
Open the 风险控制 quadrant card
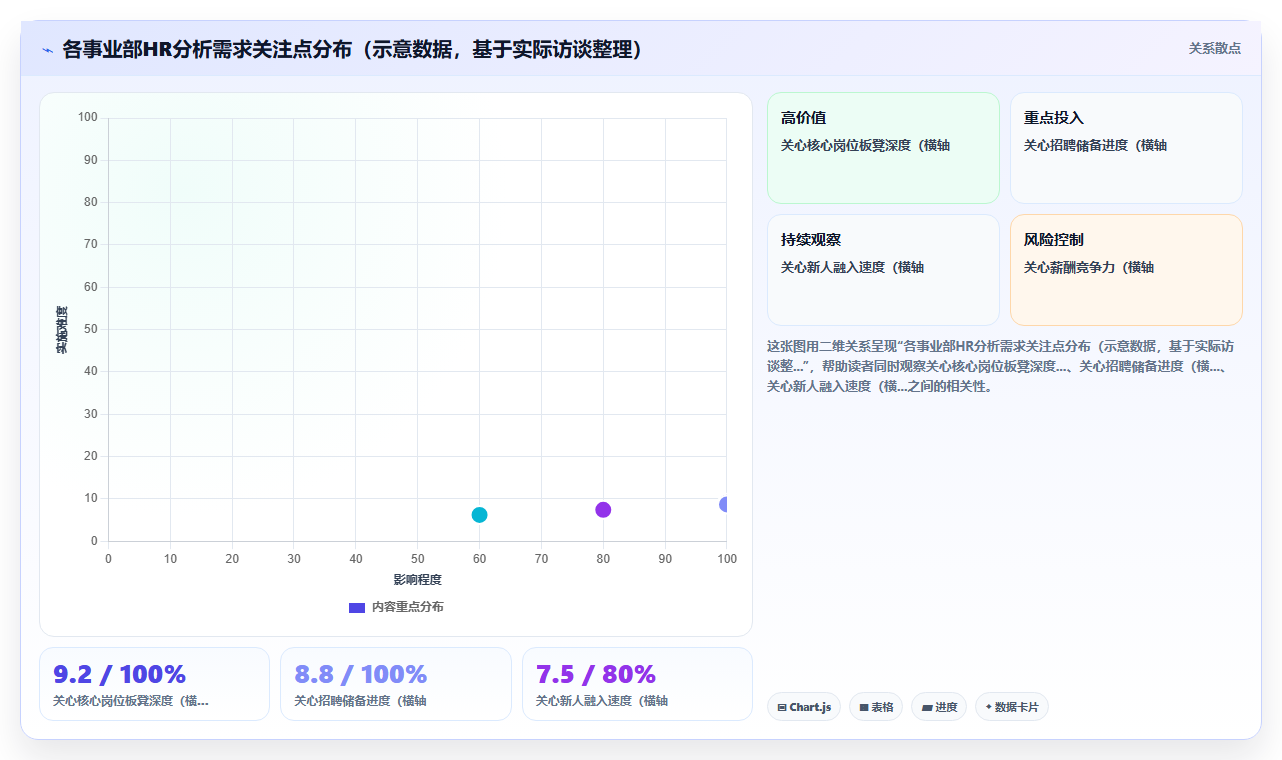coord(1126,270)
